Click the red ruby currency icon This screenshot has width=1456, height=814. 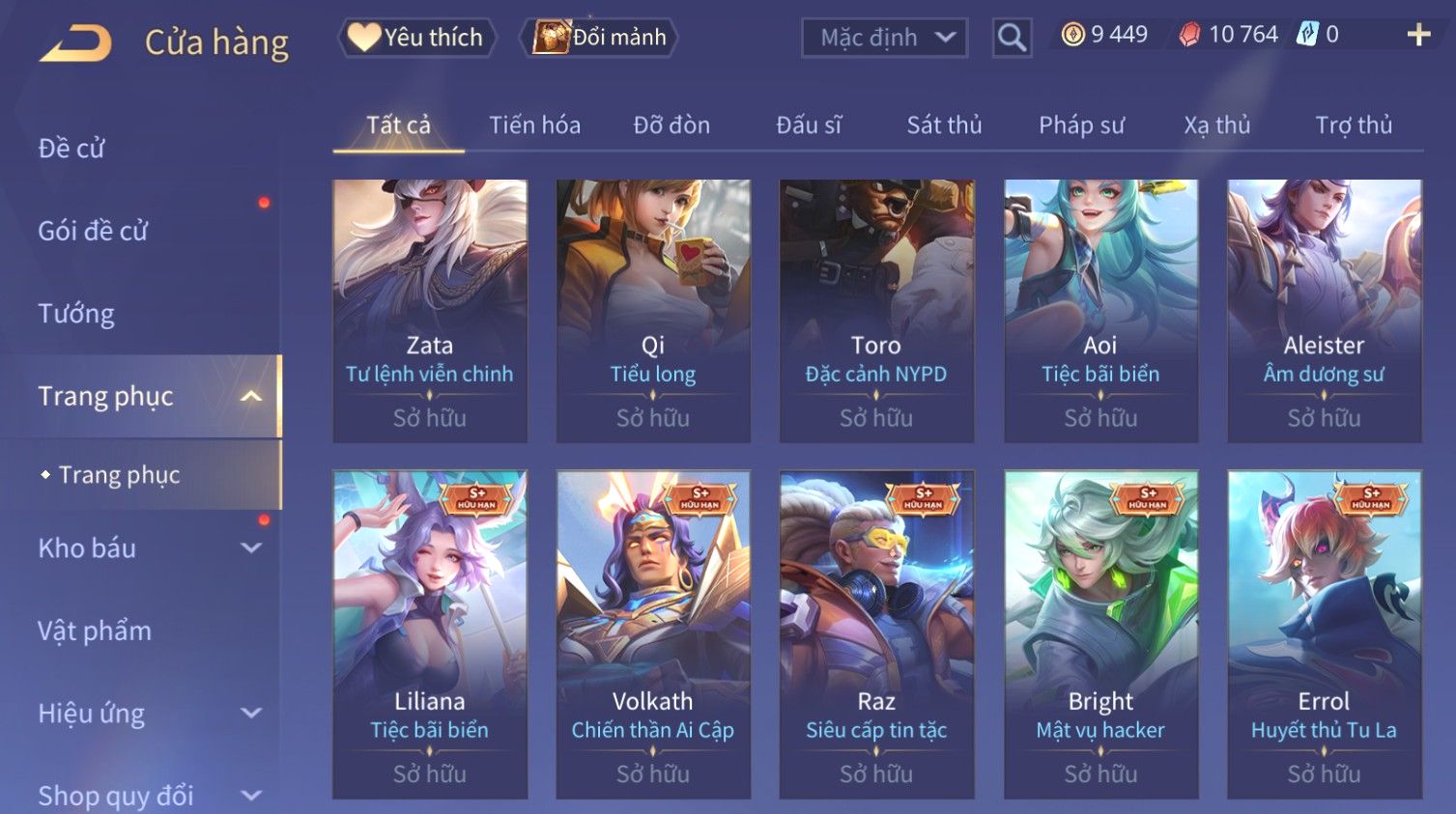pos(1189,35)
